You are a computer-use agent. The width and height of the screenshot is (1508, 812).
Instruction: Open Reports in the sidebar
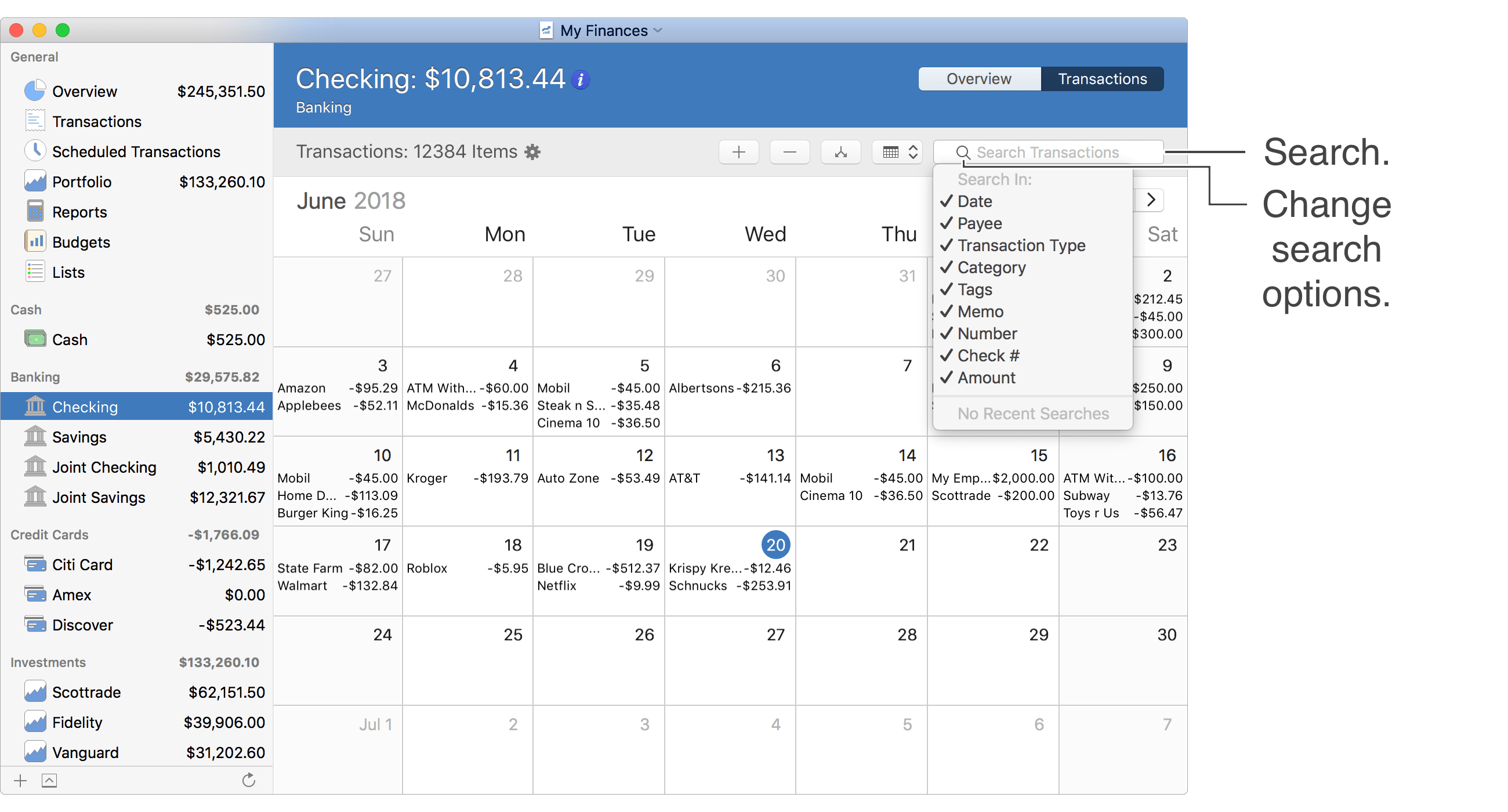(79, 212)
